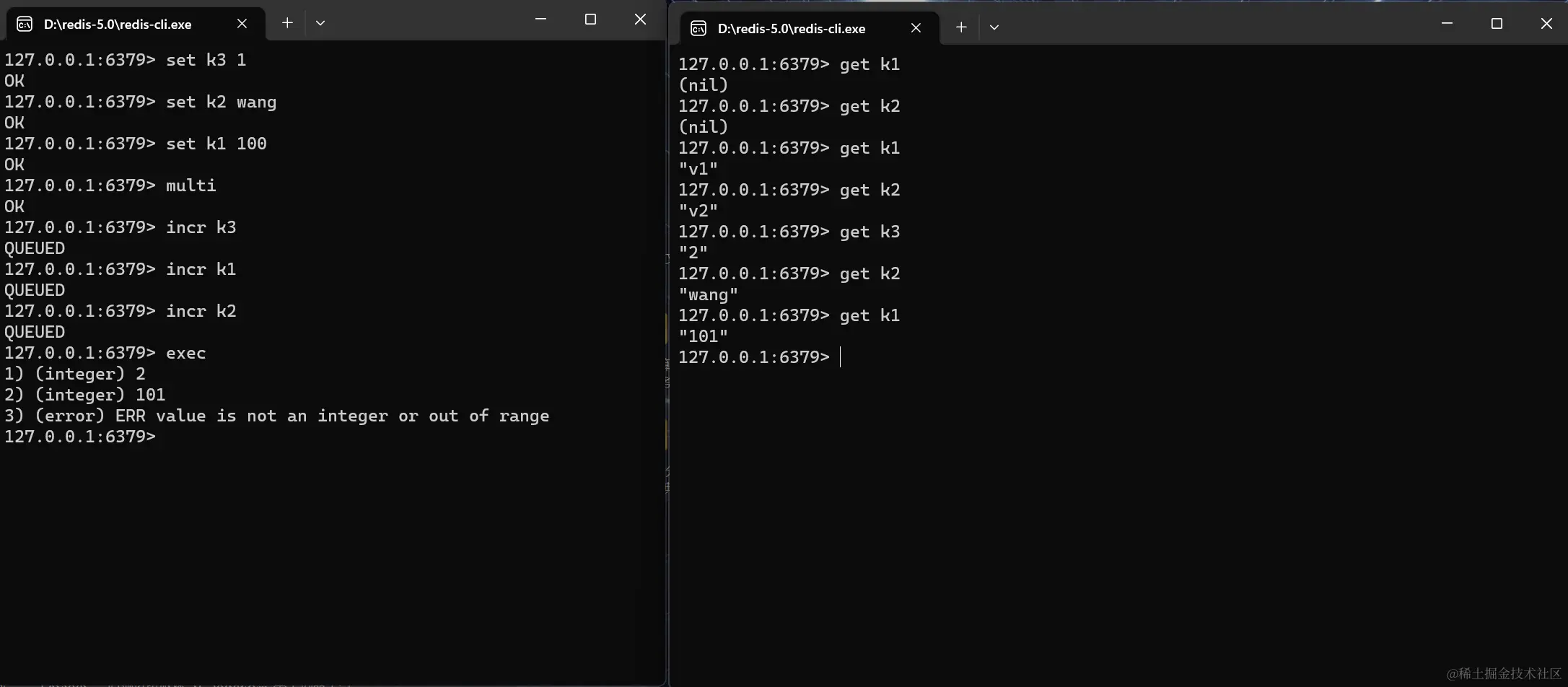The image size is (1568, 687).
Task: Click the "exec" command in the left window
Action: pyautogui.click(x=186, y=353)
